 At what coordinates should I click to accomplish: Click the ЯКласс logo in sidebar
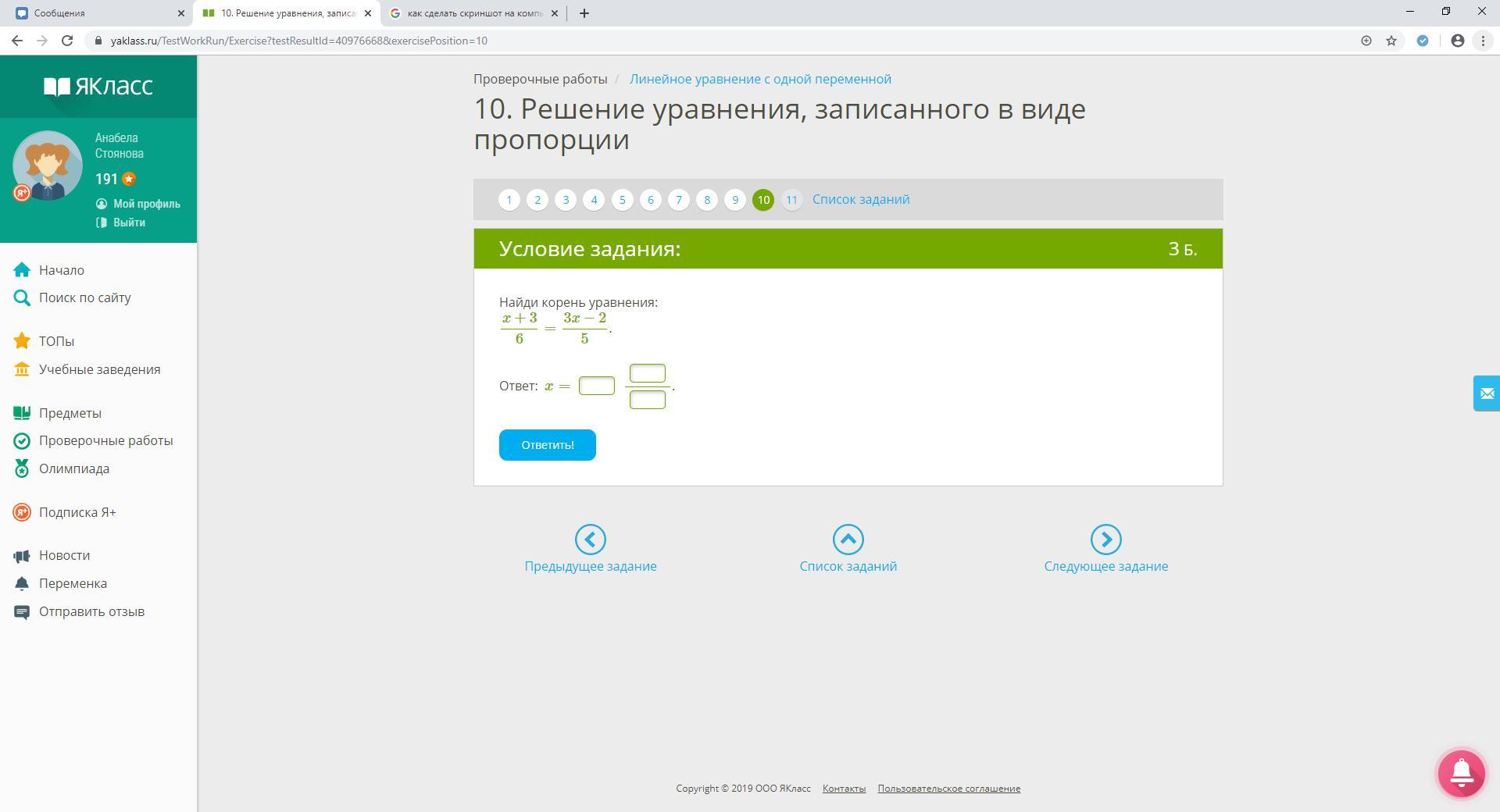tap(98, 86)
